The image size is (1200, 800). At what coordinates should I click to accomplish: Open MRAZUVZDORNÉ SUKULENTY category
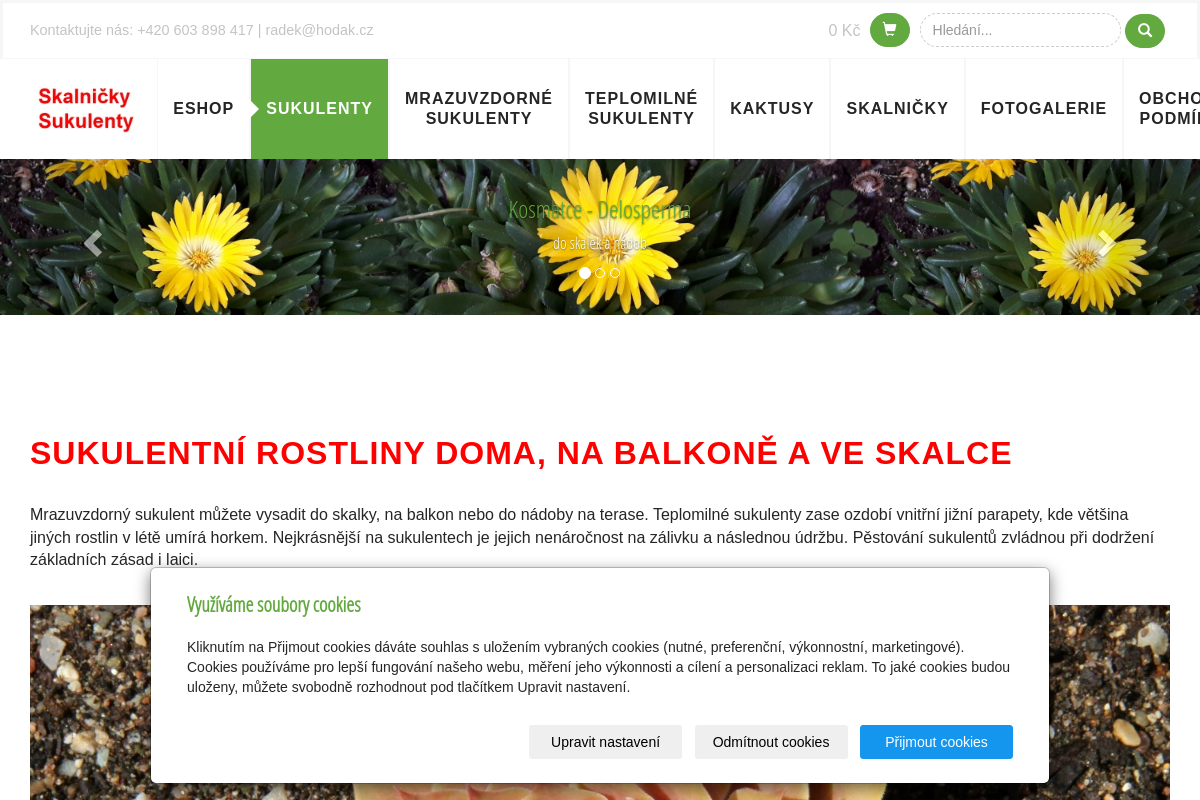coord(478,108)
